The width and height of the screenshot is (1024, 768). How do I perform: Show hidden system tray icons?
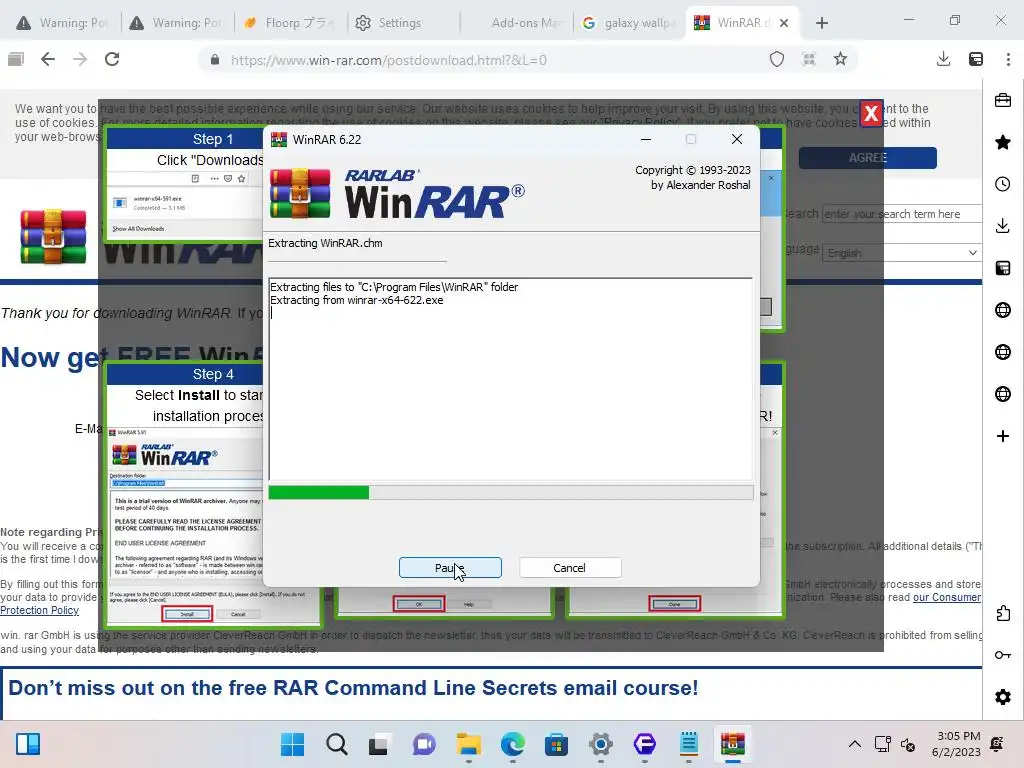coord(854,744)
